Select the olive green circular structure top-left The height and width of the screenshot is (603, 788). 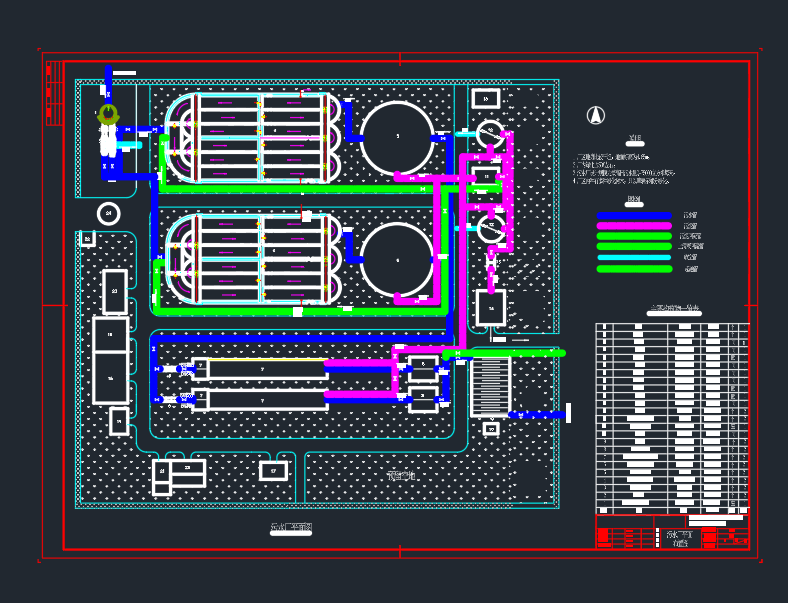click(108, 114)
